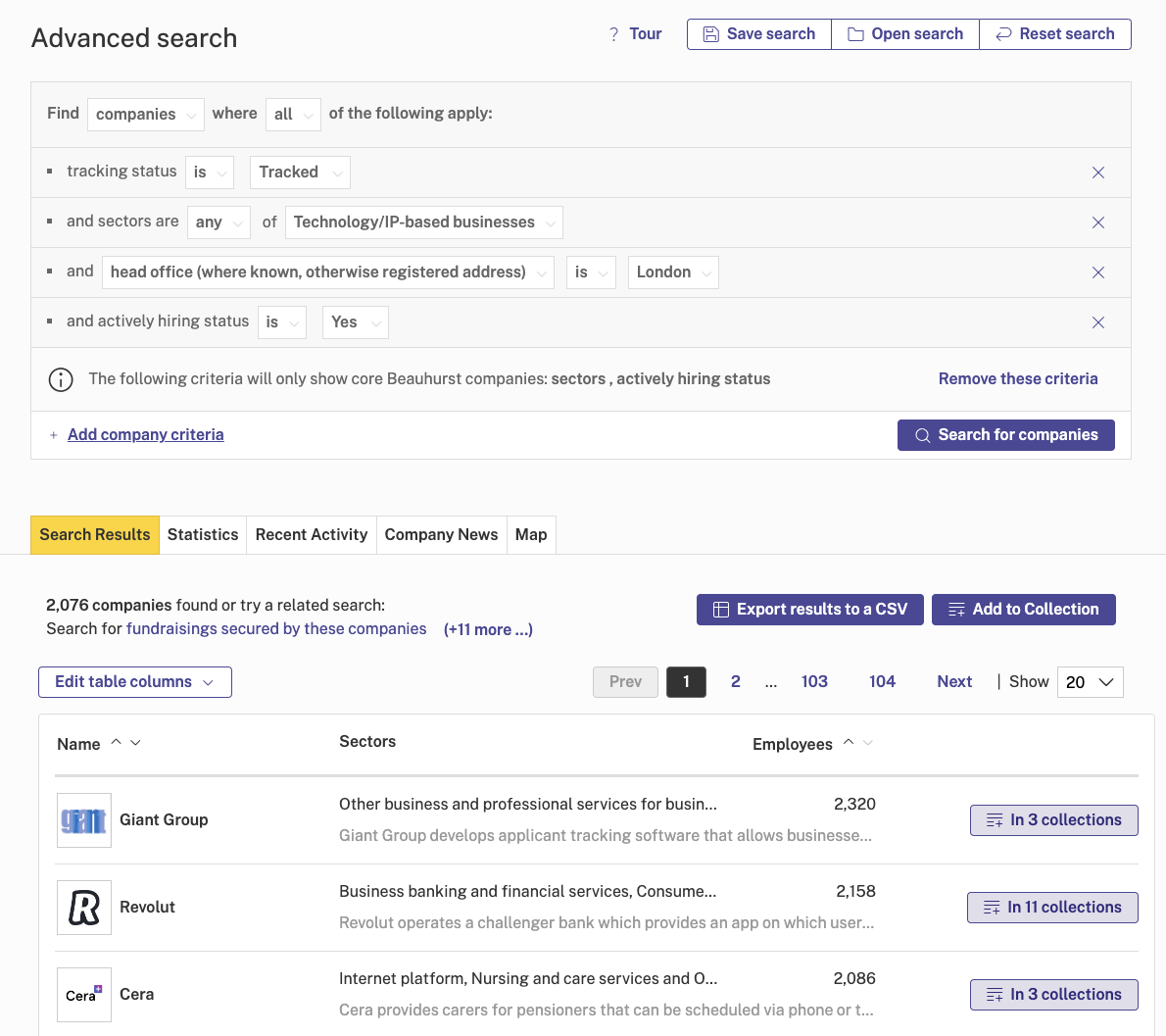Click the plus icon beside Add company criteria
This screenshot has width=1166, height=1036.
[54, 435]
